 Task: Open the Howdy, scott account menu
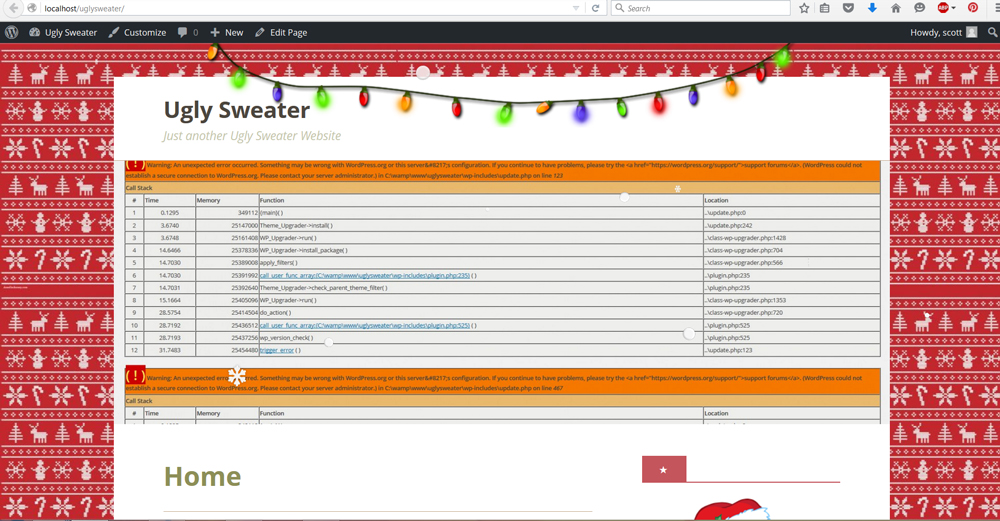coord(943,32)
